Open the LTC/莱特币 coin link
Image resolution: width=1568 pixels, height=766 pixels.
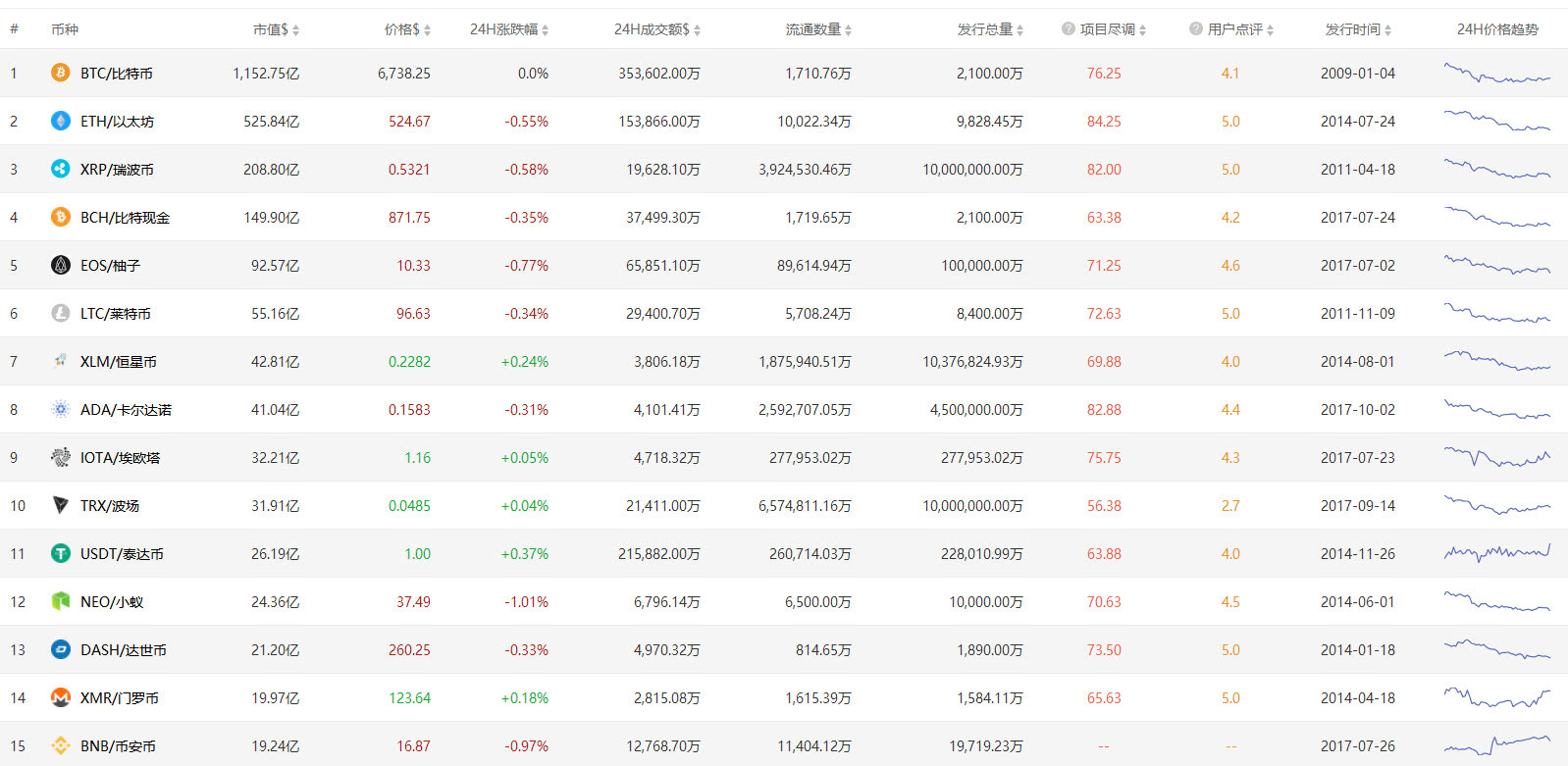coord(116,314)
